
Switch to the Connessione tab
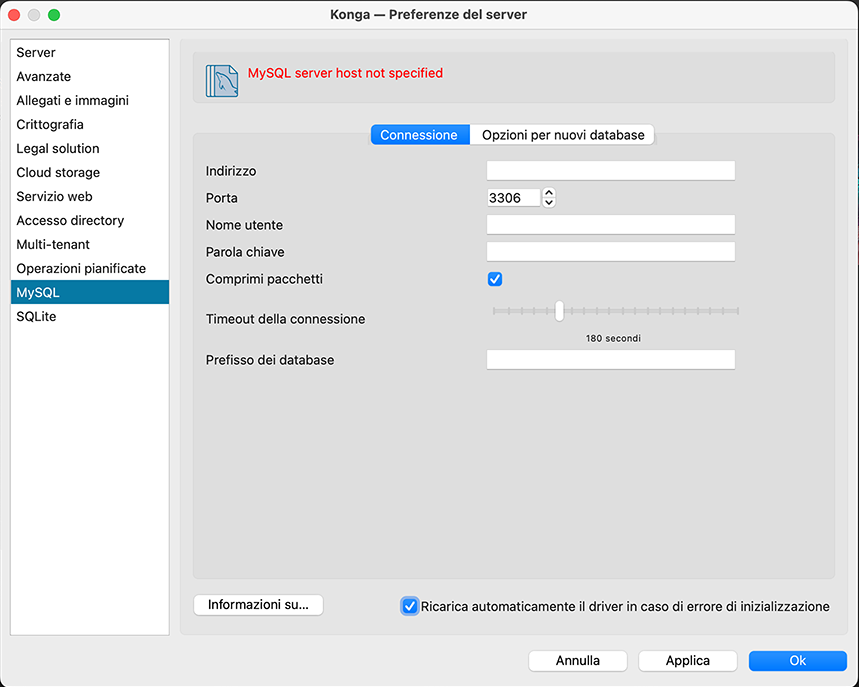click(419, 134)
